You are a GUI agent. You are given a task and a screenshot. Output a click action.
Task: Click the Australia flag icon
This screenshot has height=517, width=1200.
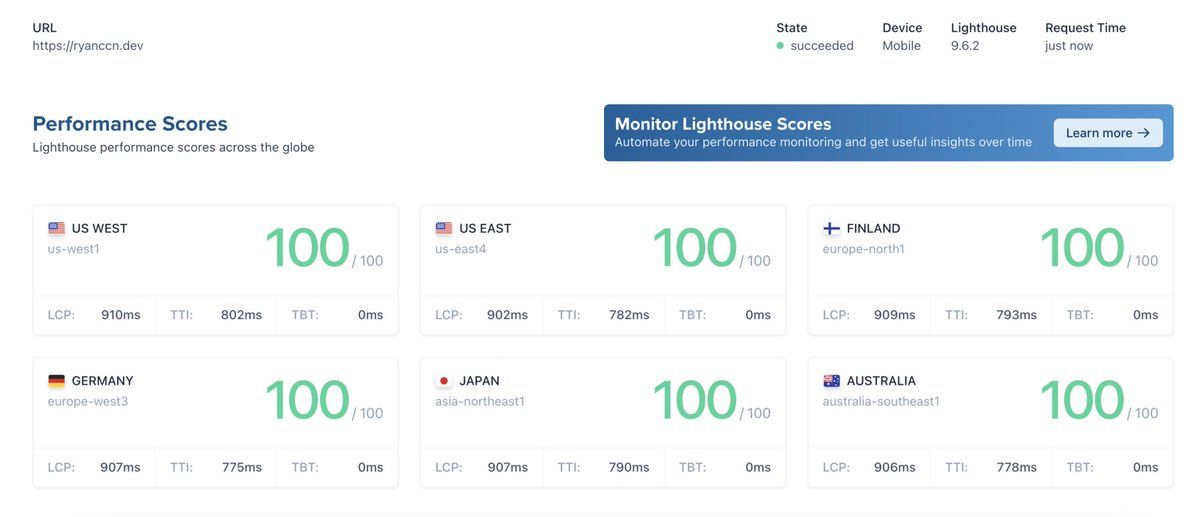pyautogui.click(x=831, y=381)
